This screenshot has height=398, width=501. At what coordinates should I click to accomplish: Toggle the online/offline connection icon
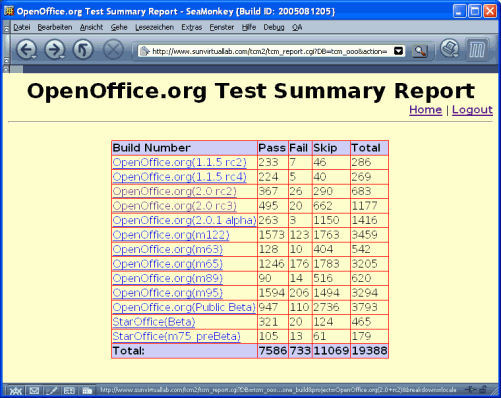[x=471, y=389]
